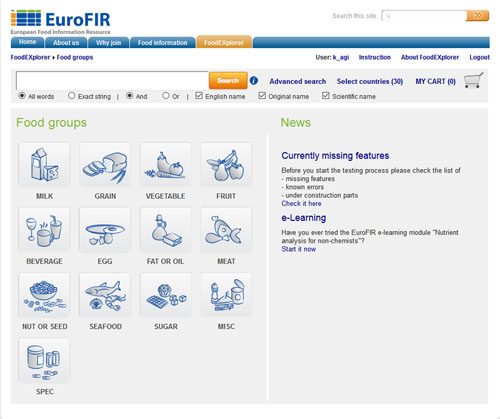
Task: Click the SEAFOOD label text
Action: click(x=105, y=326)
